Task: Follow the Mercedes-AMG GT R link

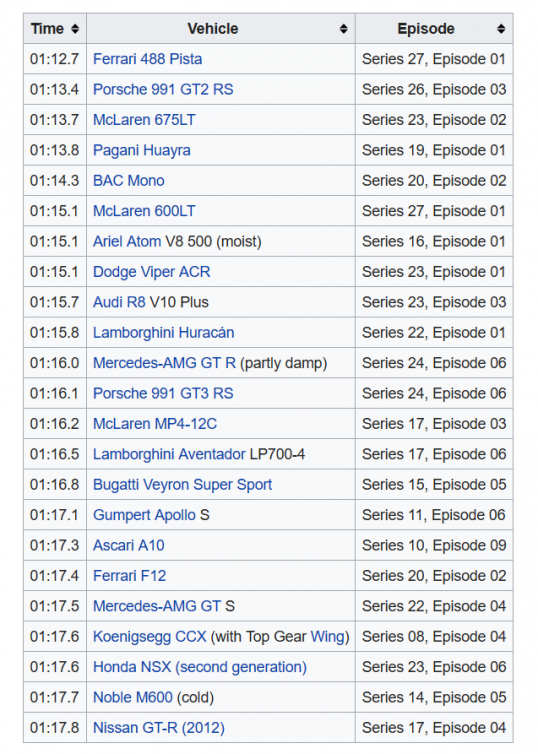Action: coord(164,363)
